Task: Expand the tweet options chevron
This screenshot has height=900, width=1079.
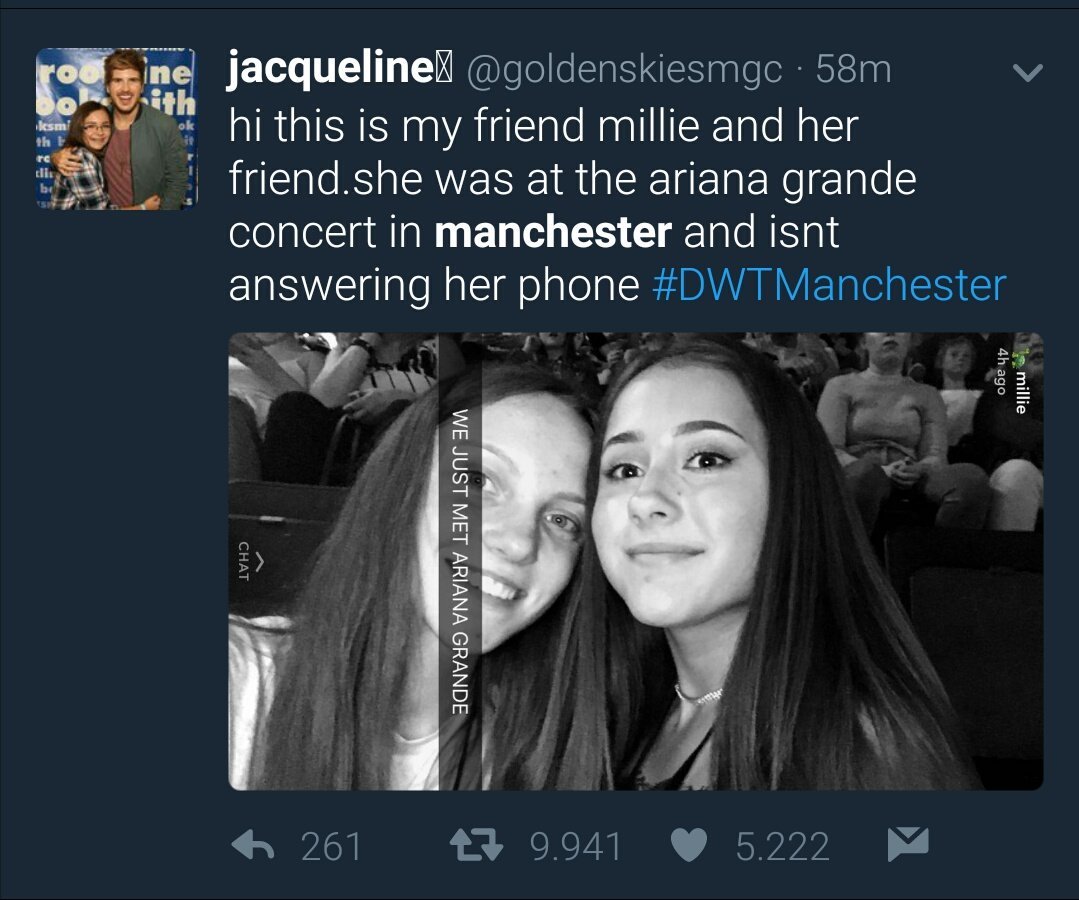Action: (1028, 72)
